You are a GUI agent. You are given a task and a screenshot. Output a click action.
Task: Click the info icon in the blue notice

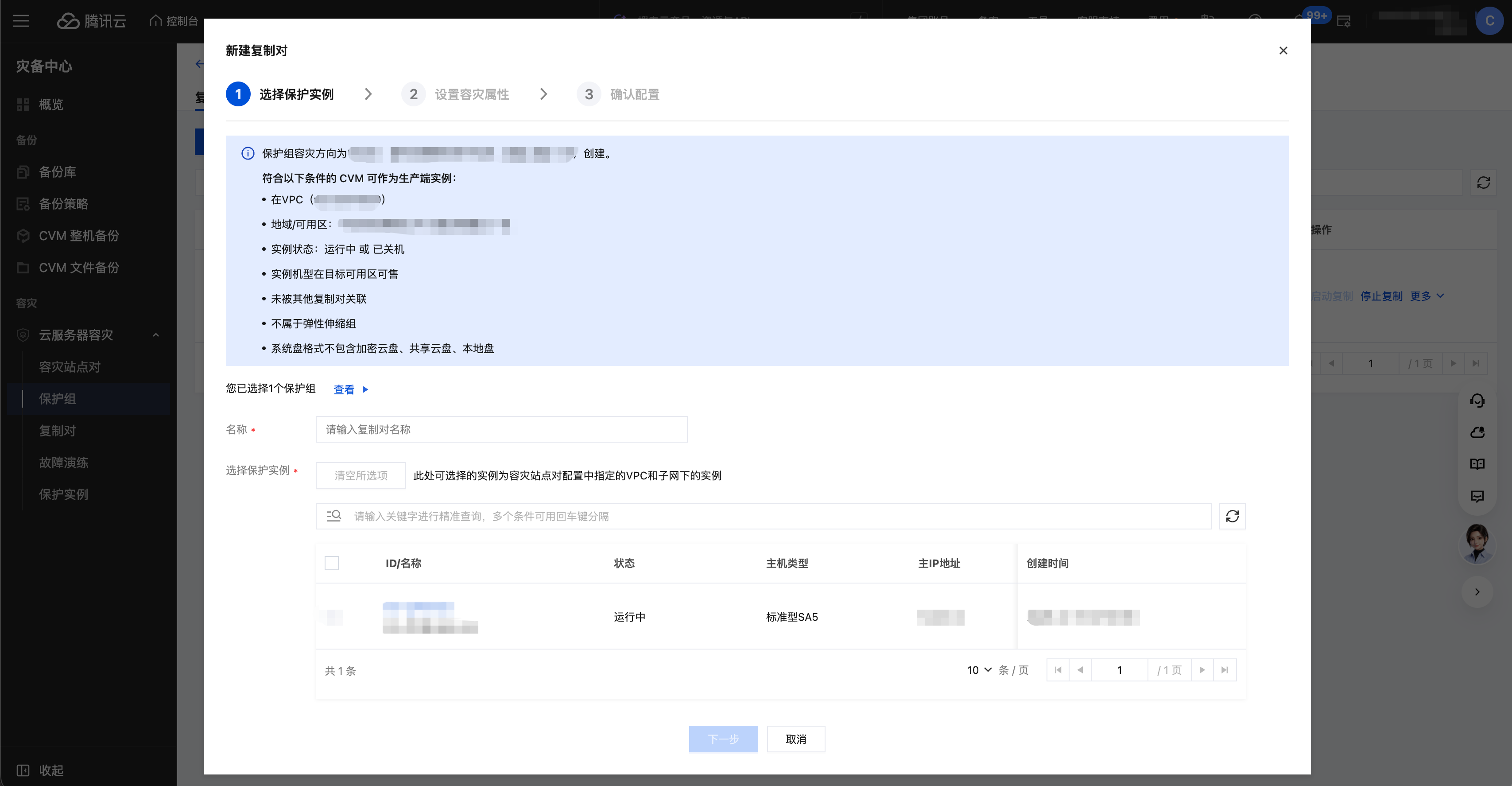[248, 153]
